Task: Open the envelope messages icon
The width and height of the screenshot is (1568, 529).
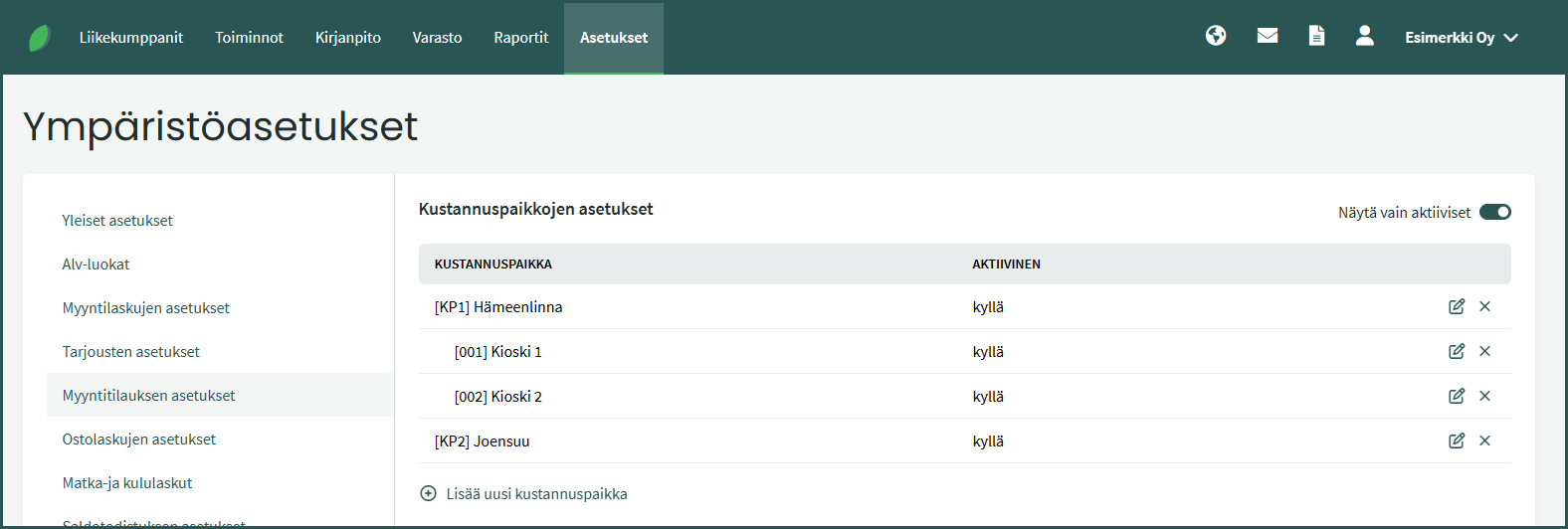Action: pos(1267,36)
